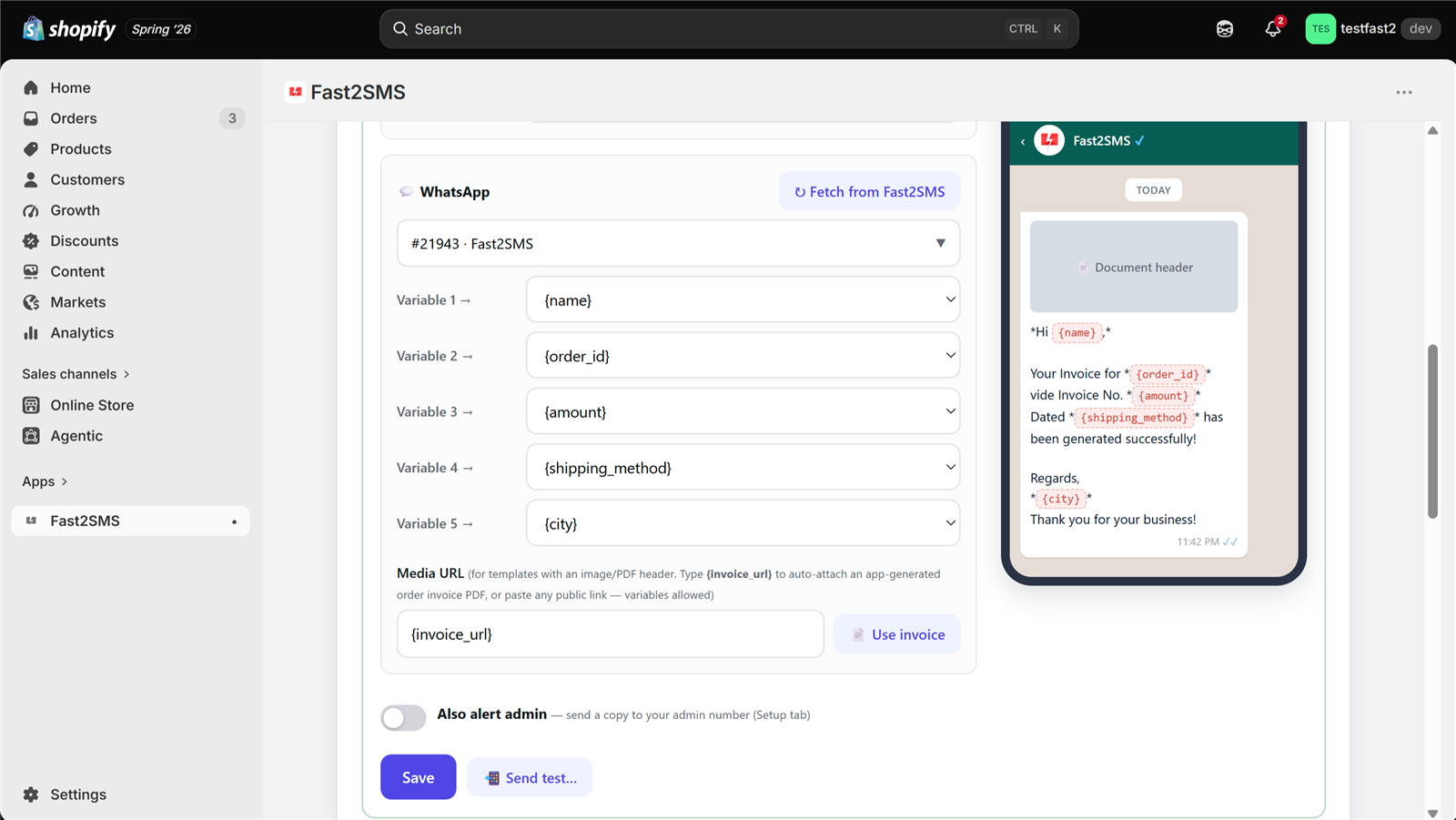
Task: Click Send test... button
Action: pos(530,777)
